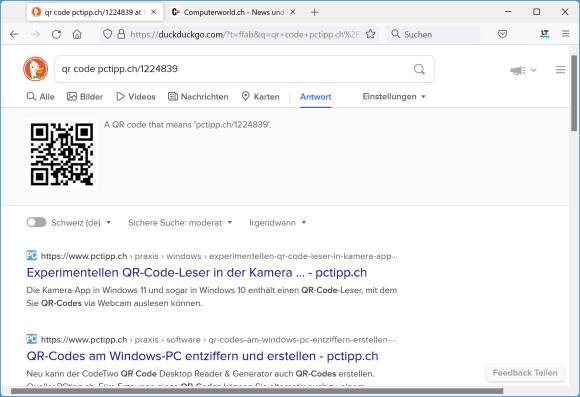This screenshot has width=580, height=397.
Task: Click the DuckDuckGo duck logo
Action: click(36, 69)
